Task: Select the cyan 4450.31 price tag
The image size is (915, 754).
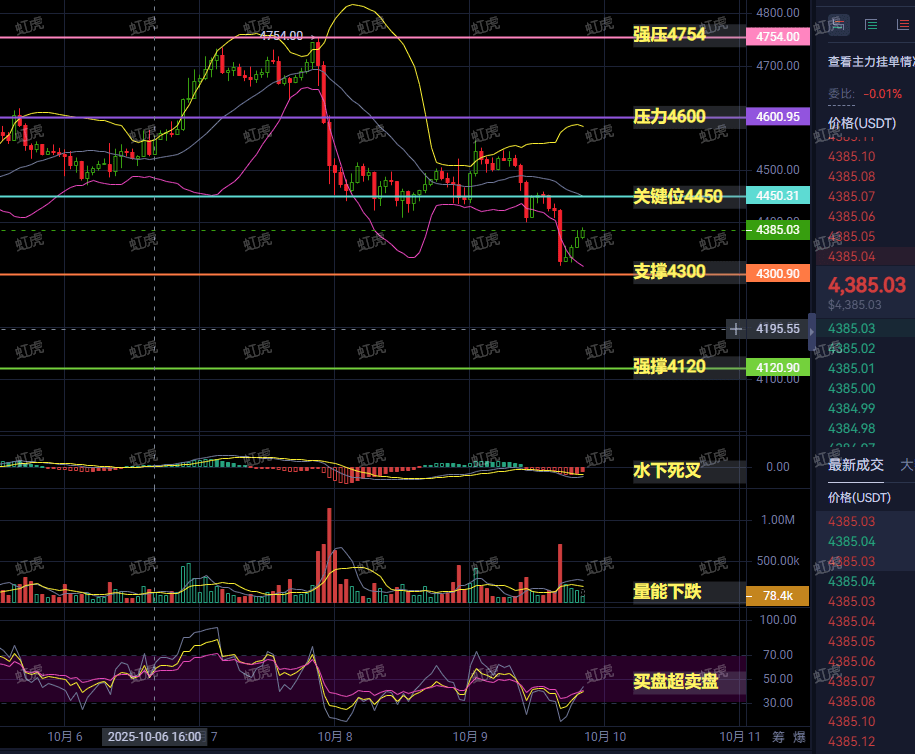Action: (x=778, y=196)
